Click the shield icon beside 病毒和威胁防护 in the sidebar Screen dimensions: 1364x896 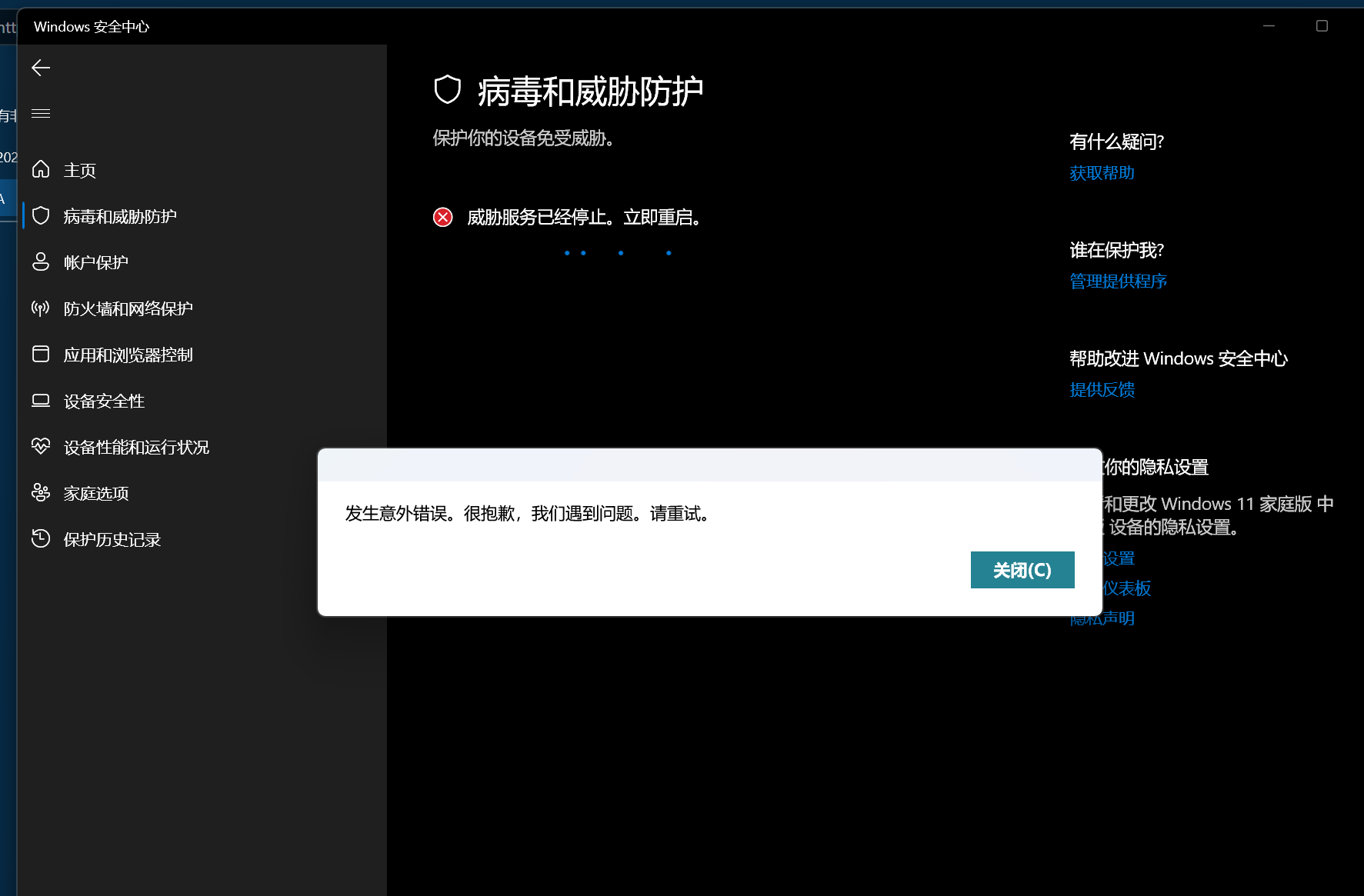click(41, 215)
